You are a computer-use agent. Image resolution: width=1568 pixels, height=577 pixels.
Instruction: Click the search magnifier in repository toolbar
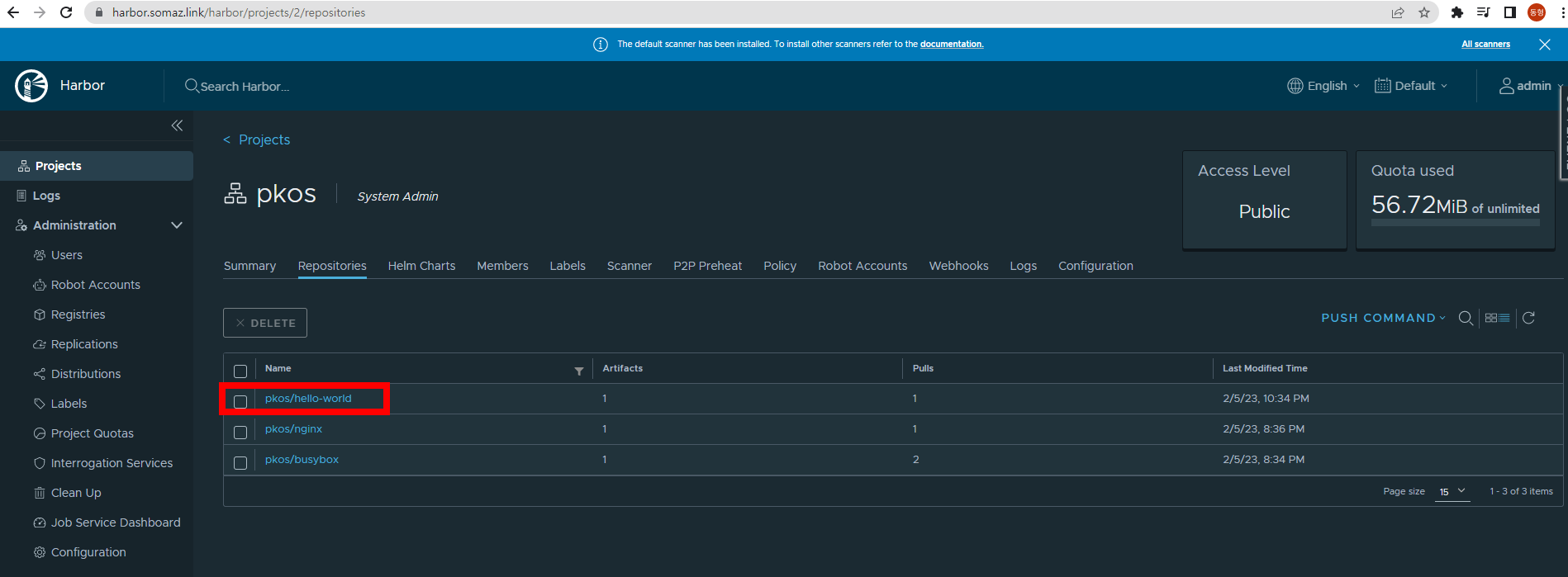pos(1466,318)
